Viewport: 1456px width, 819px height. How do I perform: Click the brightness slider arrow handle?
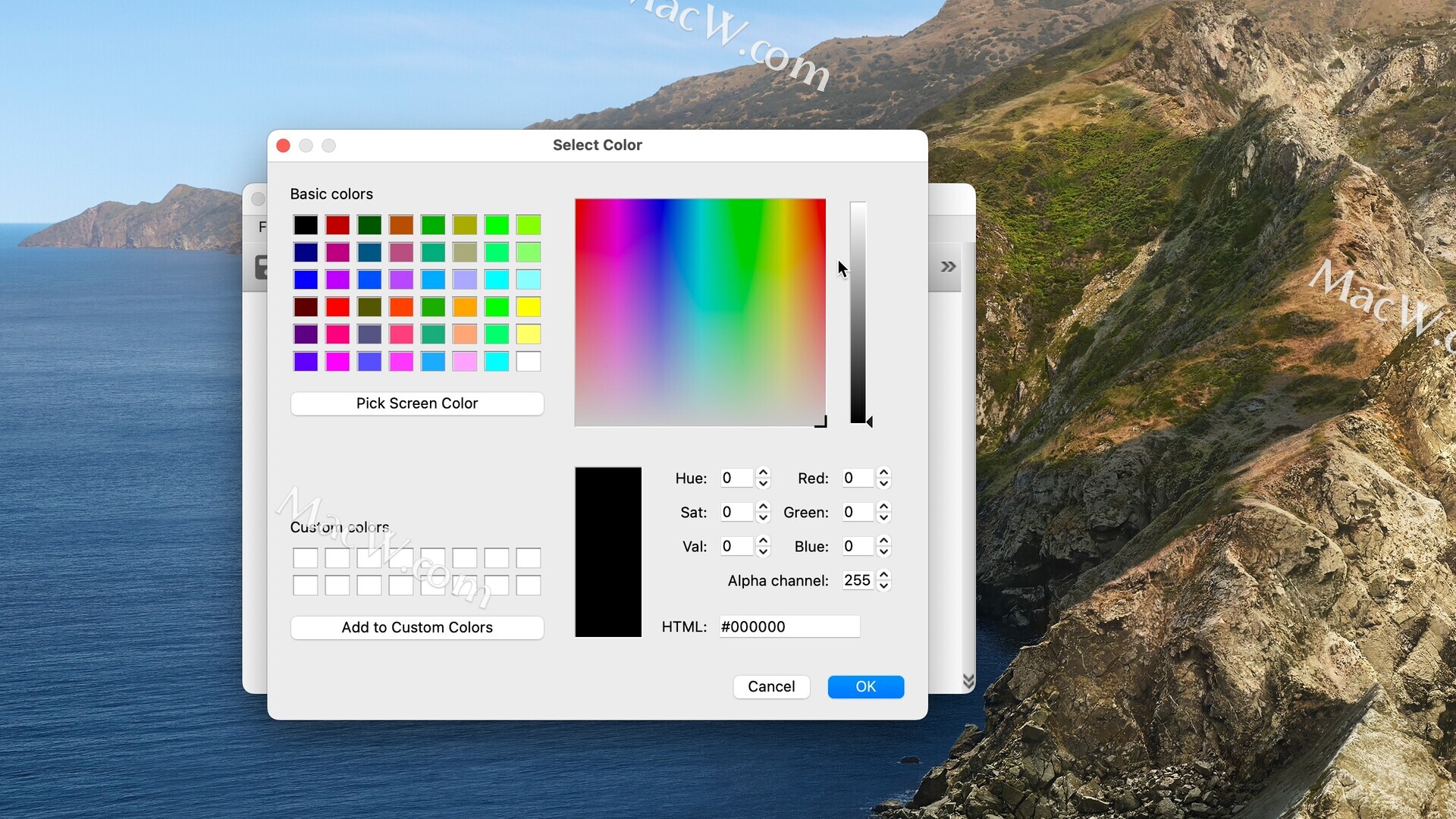pos(870,422)
